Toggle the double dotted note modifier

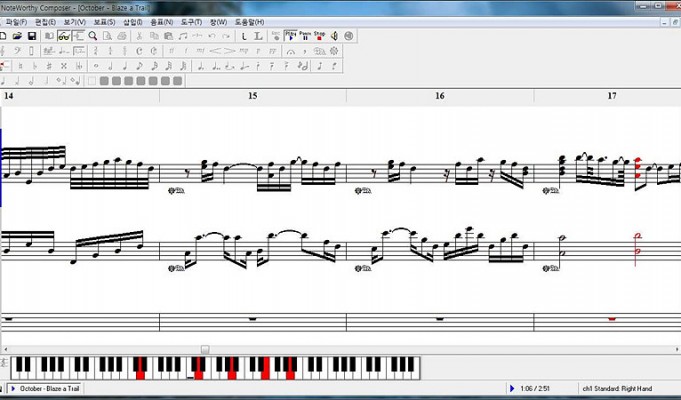pyautogui.click(x=215, y=66)
